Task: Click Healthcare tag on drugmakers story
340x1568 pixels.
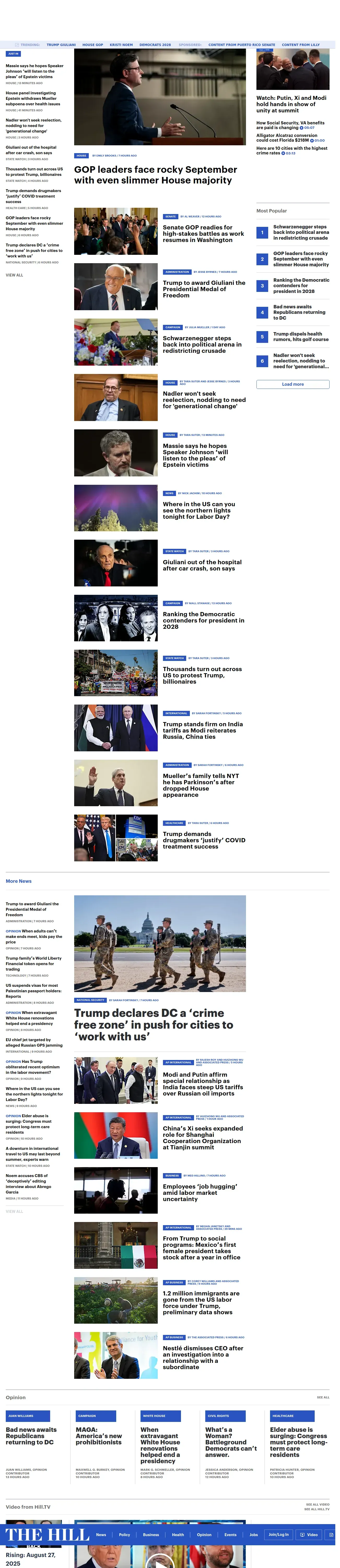Action: (x=174, y=822)
